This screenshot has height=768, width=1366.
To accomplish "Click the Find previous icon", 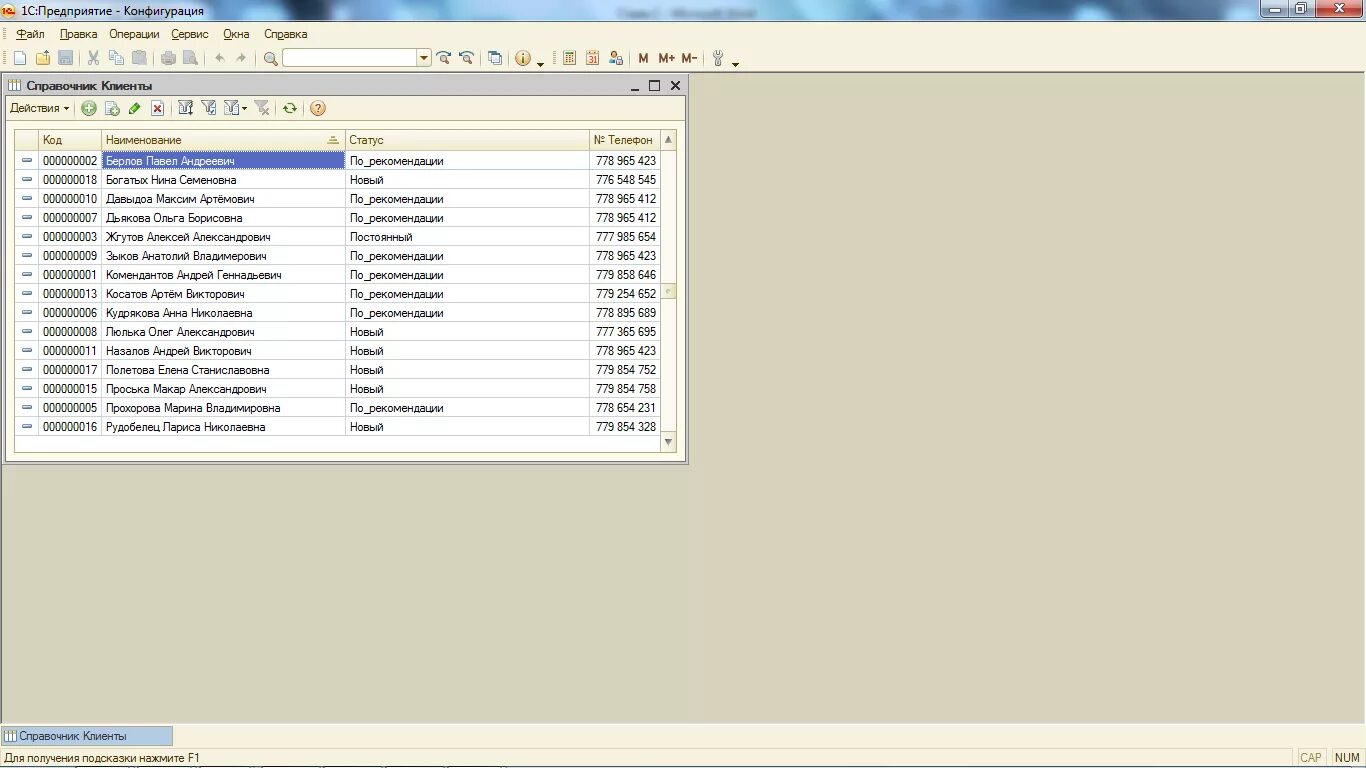I will [466, 59].
